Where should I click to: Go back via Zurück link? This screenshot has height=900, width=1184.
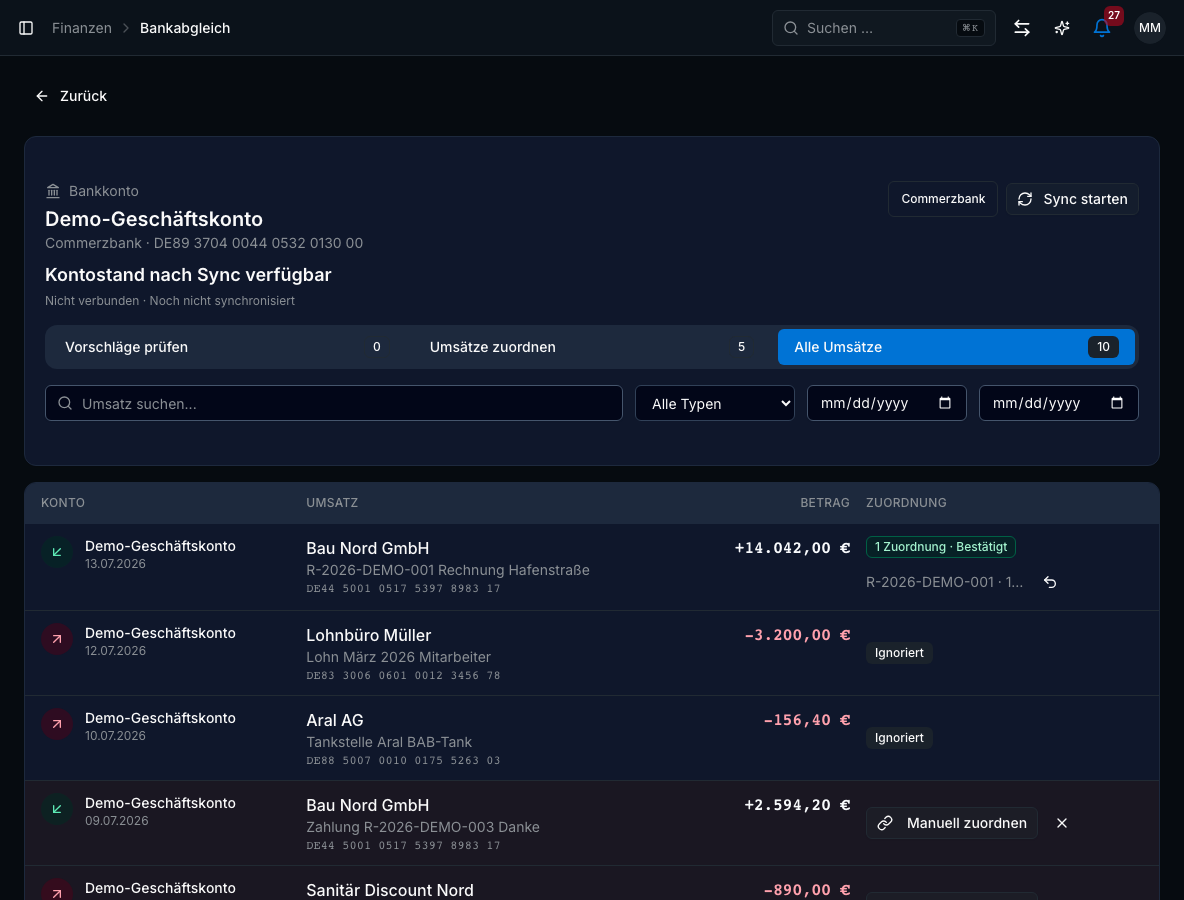click(72, 96)
